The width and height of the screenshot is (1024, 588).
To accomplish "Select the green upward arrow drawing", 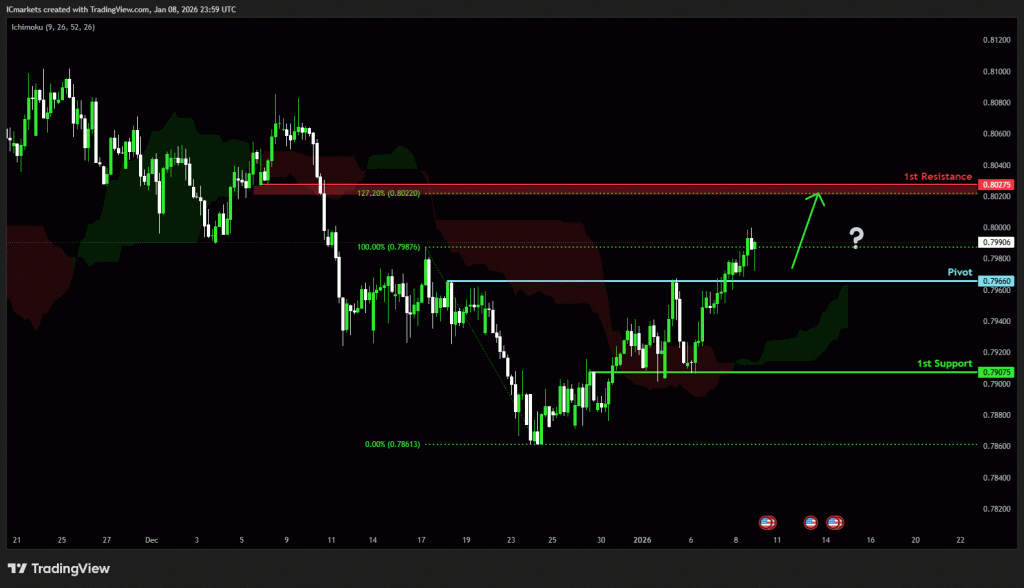I will (806, 230).
